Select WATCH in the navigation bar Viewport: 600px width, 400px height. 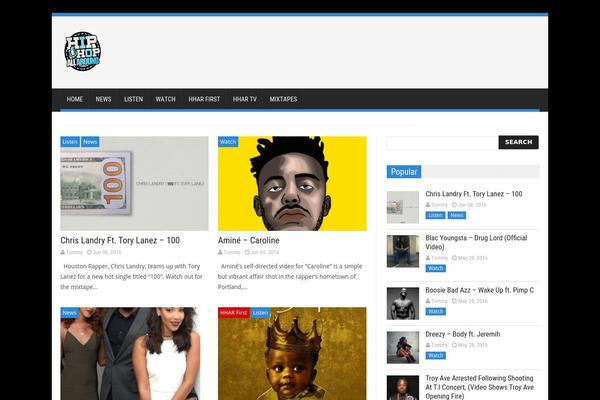pyautogui.click(x=165, y=99)
